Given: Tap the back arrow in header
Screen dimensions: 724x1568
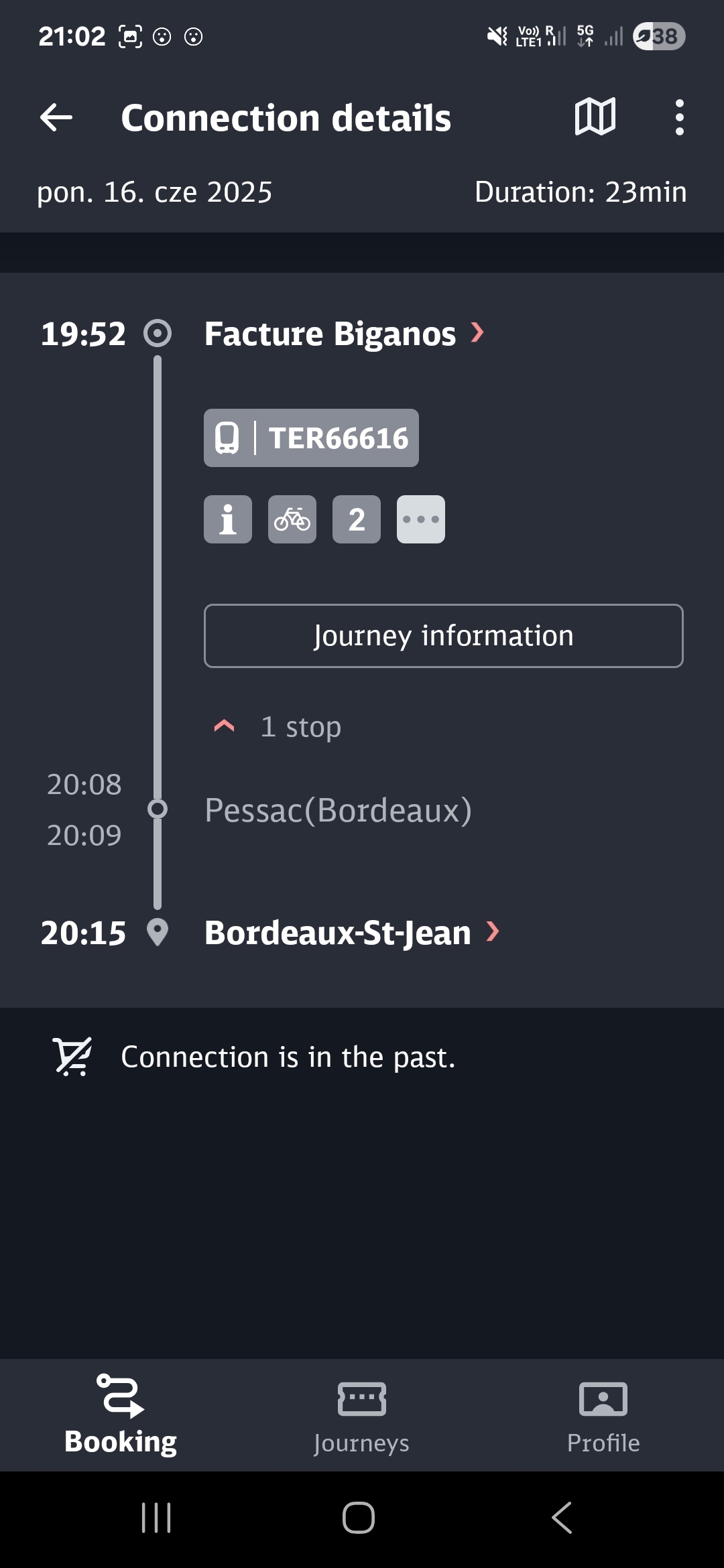Looking at the screenshot, I should tap(56, 118).
